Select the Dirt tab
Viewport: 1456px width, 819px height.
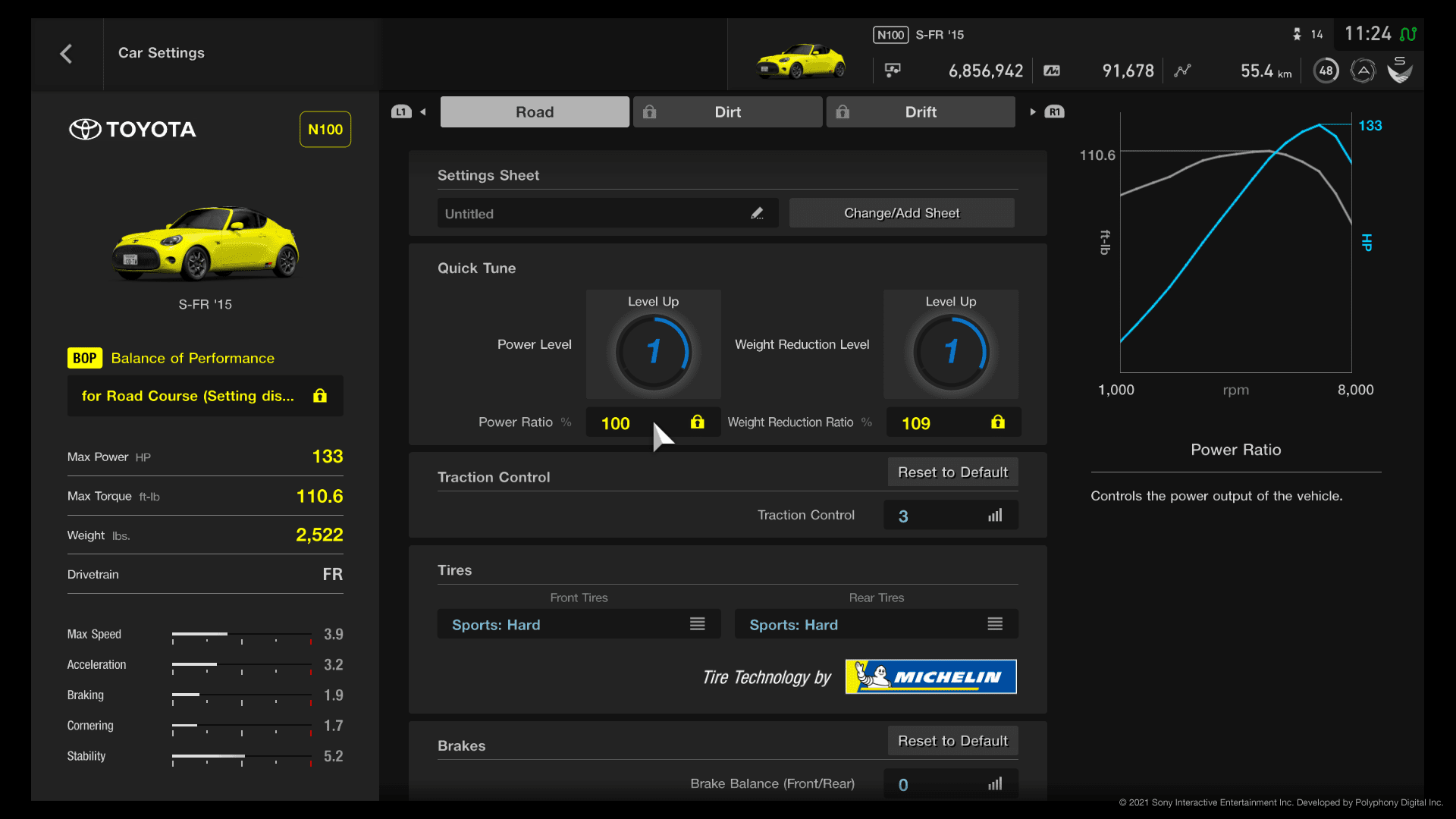coord(727,111)
